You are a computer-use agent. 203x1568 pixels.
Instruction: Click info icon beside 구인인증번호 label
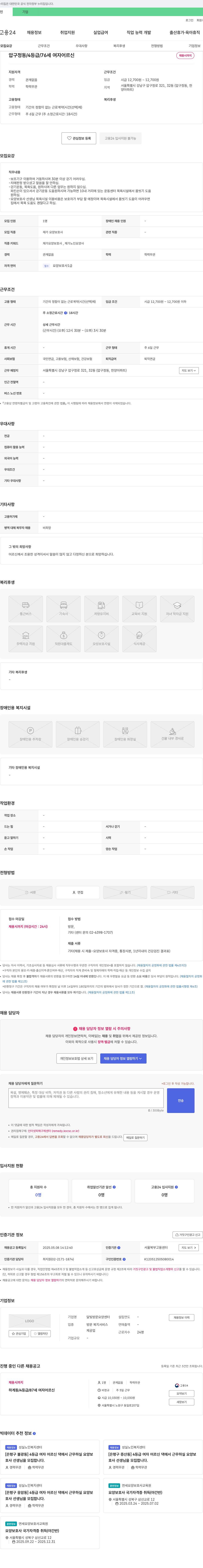(x=124, y=1259)
